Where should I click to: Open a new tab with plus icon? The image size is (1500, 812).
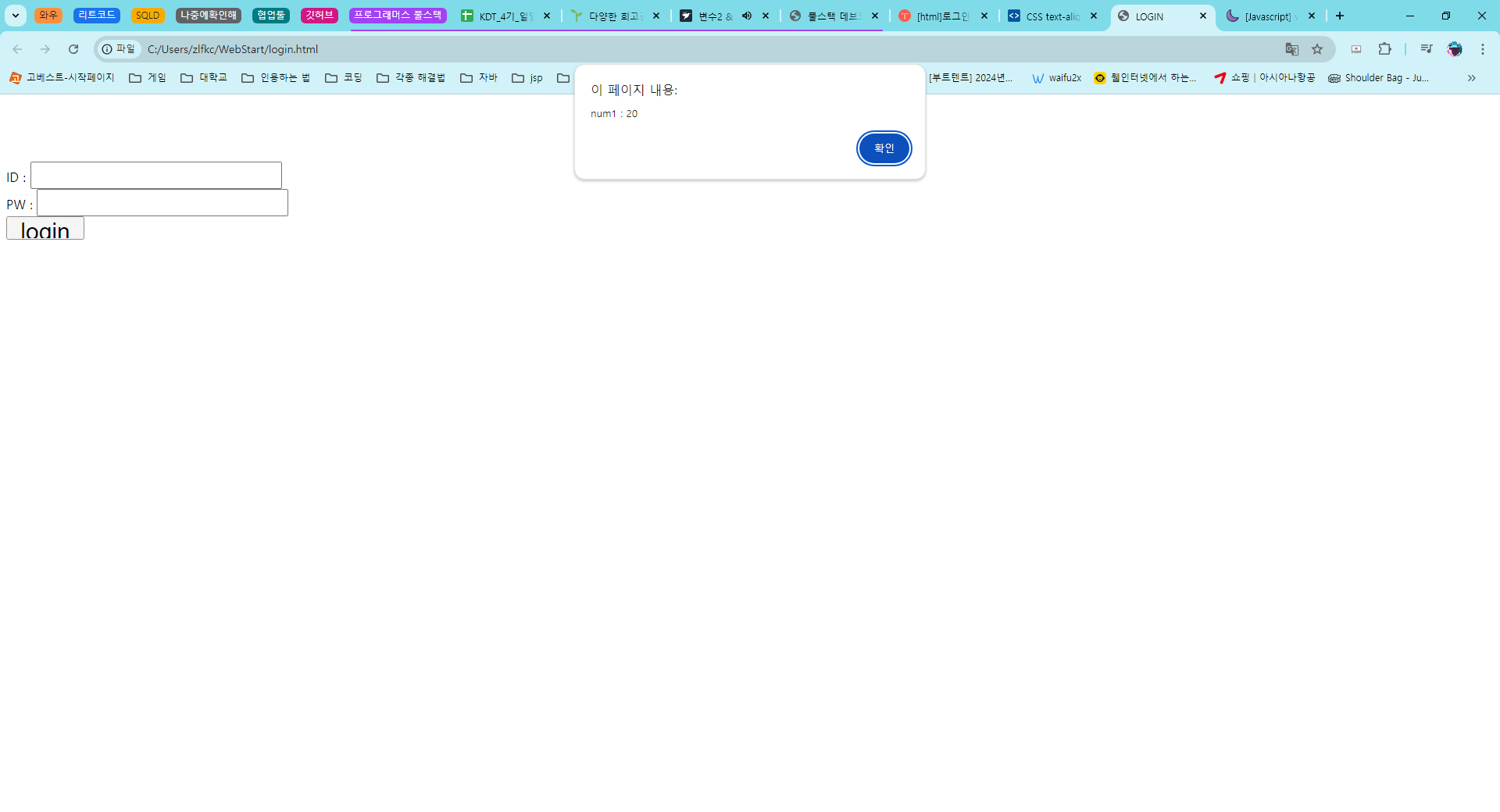coord(1340,16)
